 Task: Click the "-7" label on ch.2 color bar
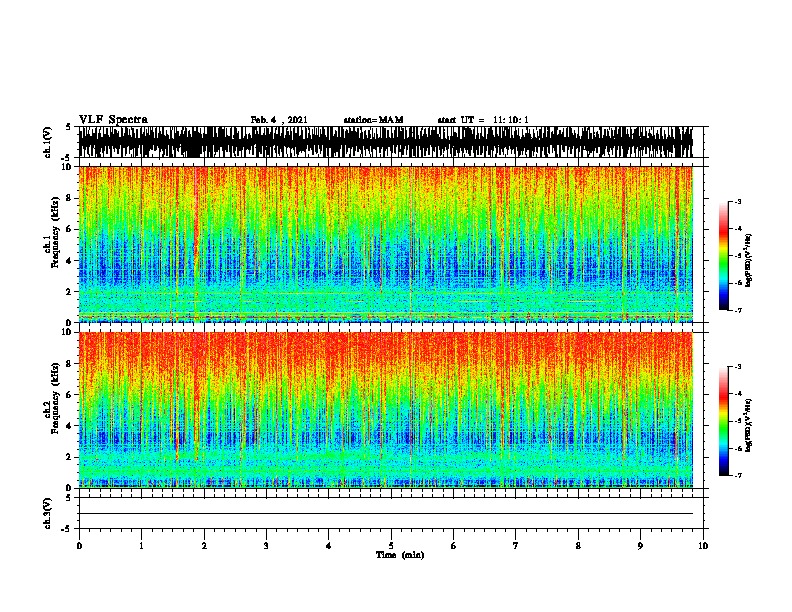pos(738,475)
